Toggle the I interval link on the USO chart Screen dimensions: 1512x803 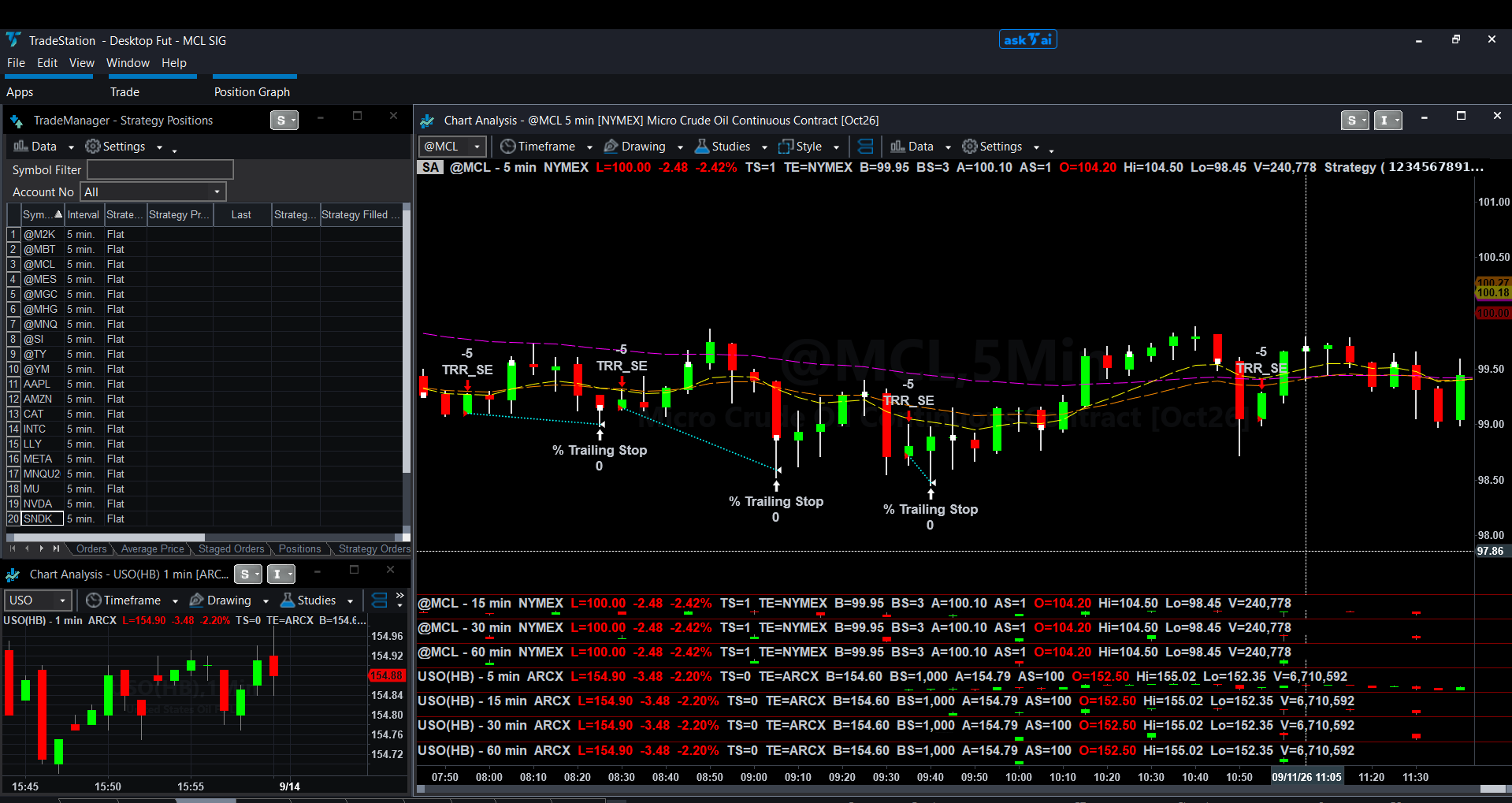coord(281,574)
